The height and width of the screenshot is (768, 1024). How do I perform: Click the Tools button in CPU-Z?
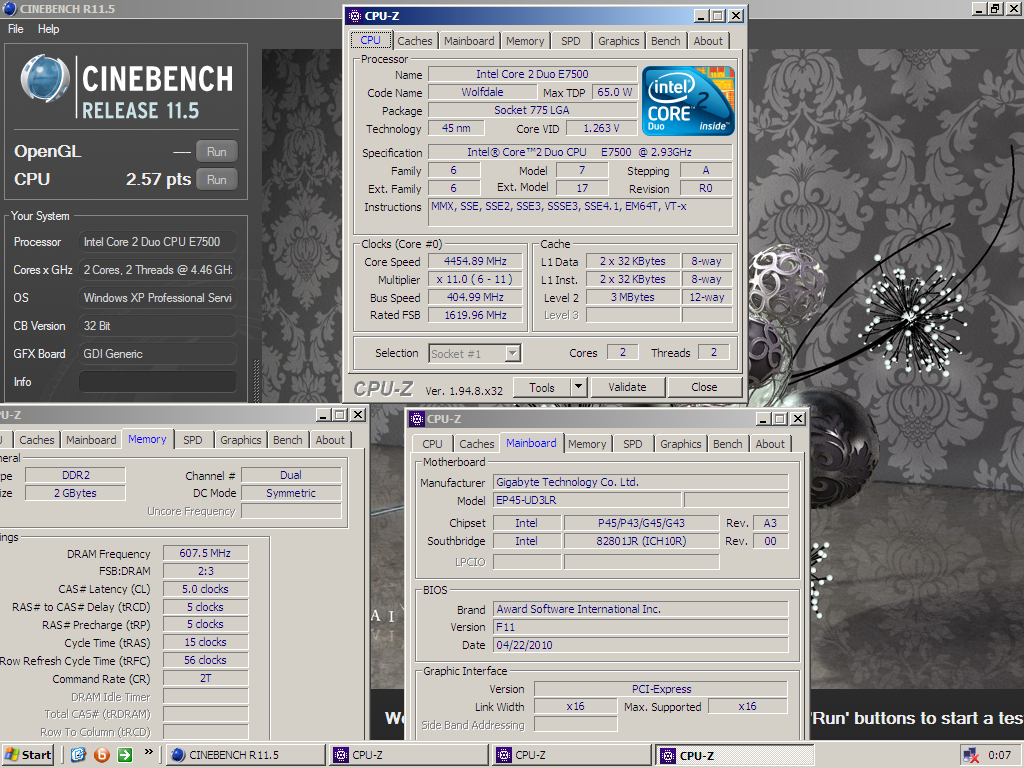coord(541,387)
